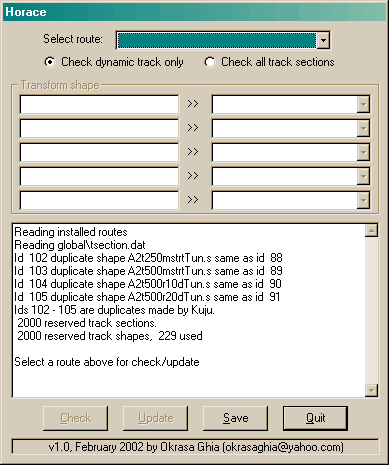Click log line for Id 105 duplicate shape
389x465 pixels.
[147, 297]
